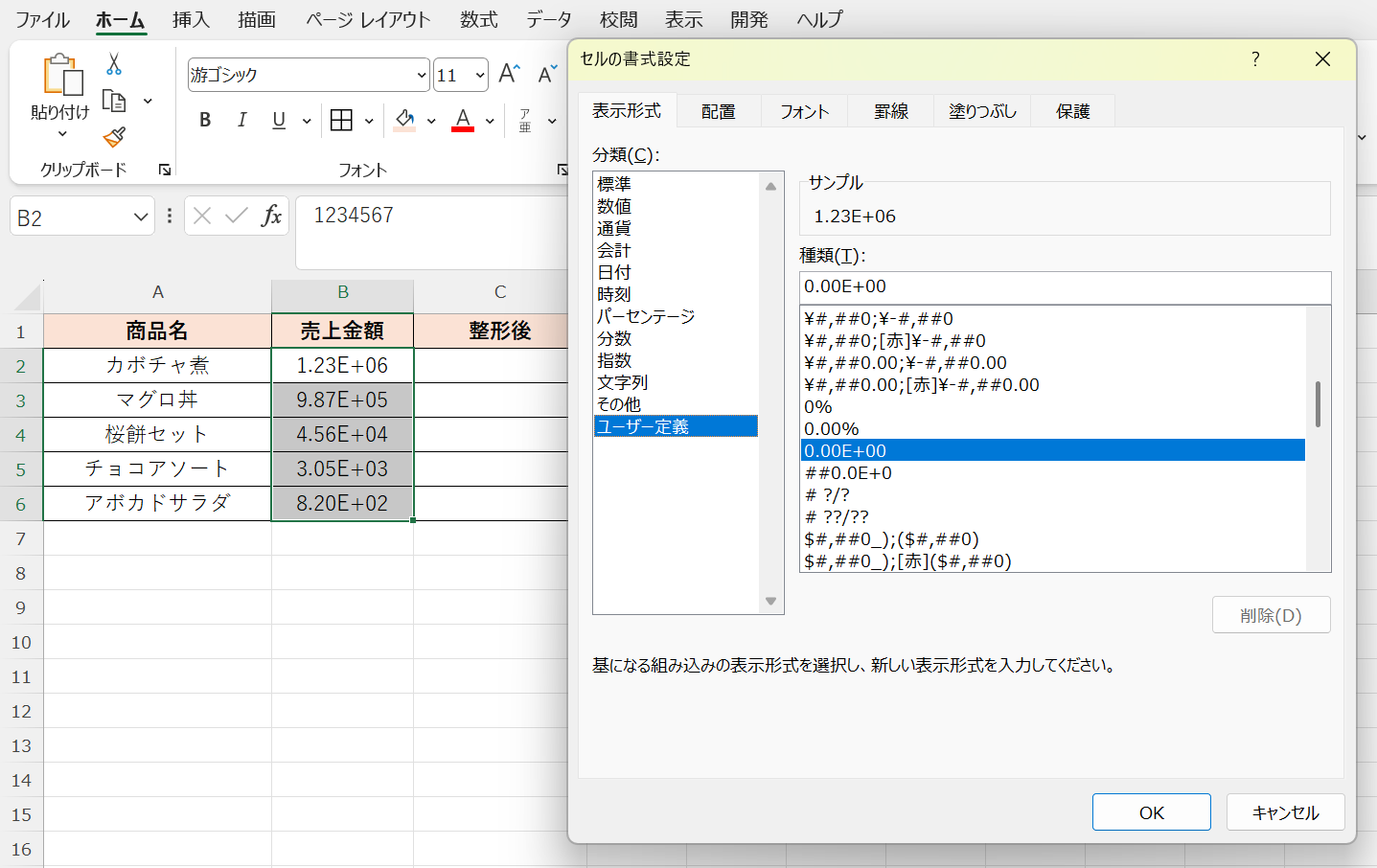Switch to the 配置 tab
Screen dimensions: 1377x868
718,111
